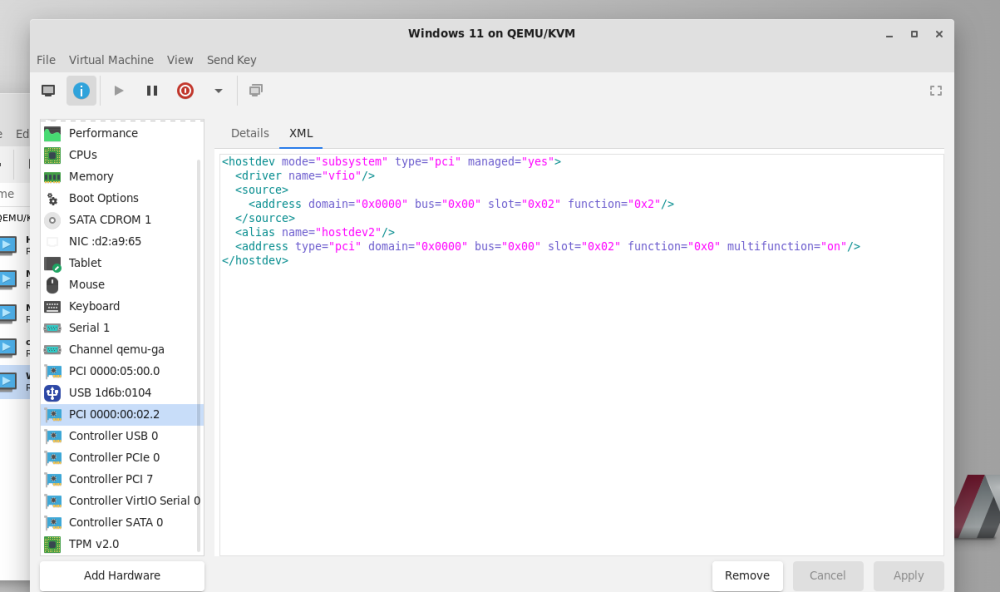The height and width of the screenshot is (592, 1000).
Task: Click the closing </hostdev> tag
Action: (255, 260)
